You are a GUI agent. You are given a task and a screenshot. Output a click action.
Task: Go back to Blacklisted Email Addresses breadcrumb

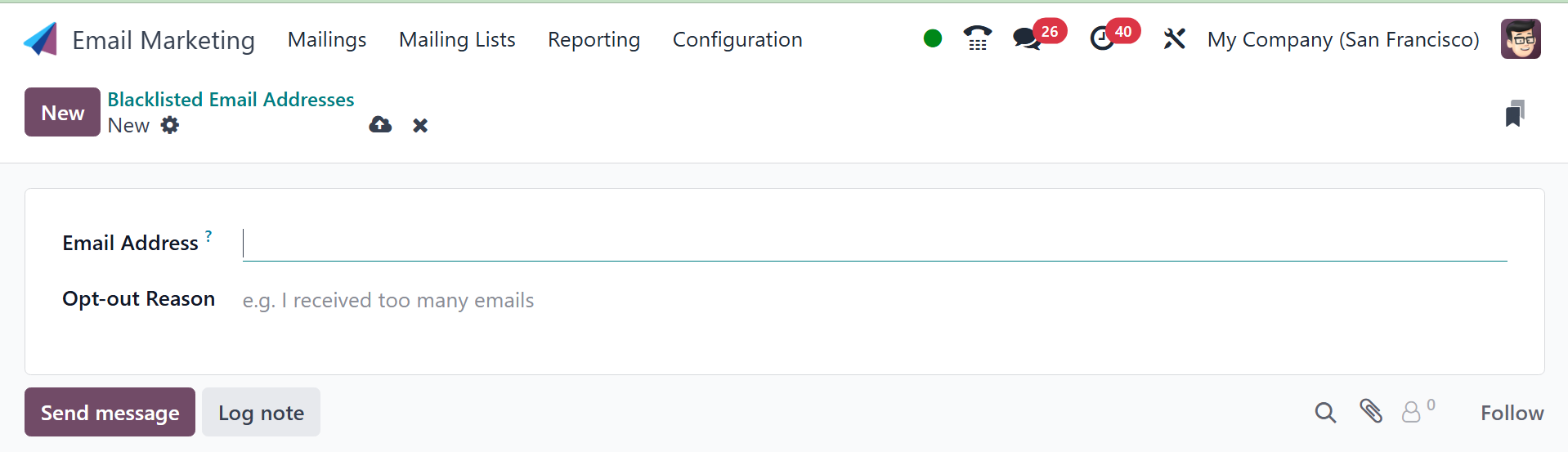[x=231, y=100]
